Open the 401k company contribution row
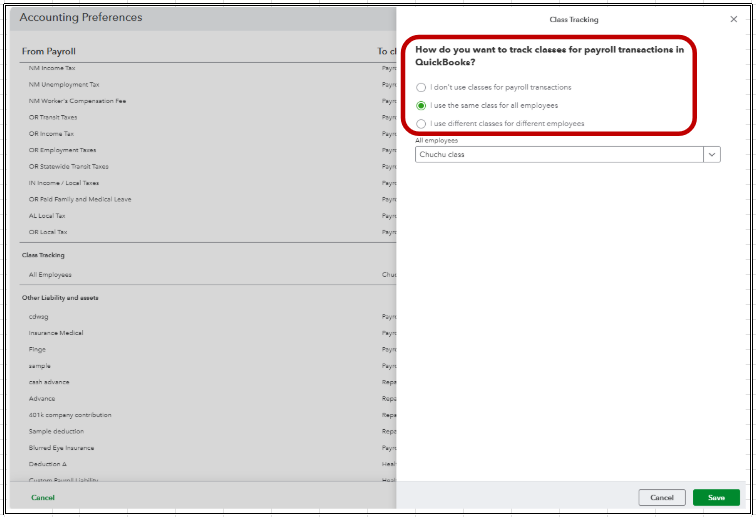Viewport: 756px width, 517px height. [70, 415]
